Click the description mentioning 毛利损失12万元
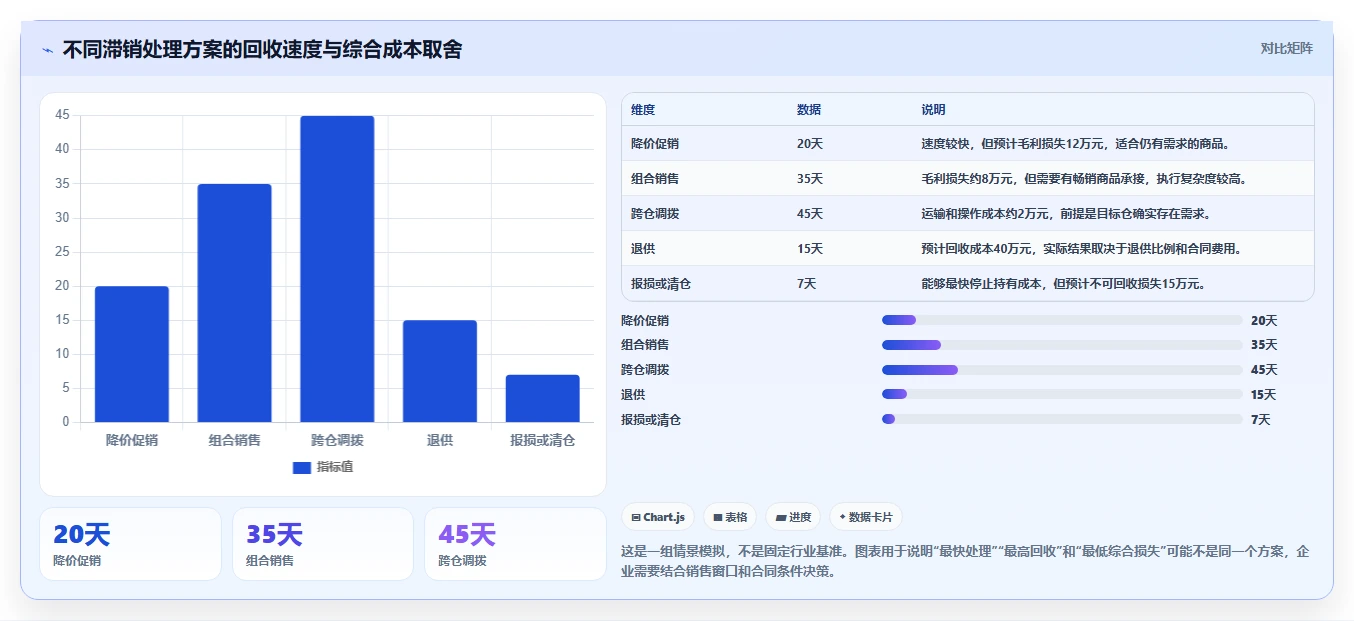Screen dimensions: 1354x621 point(1075,144)
